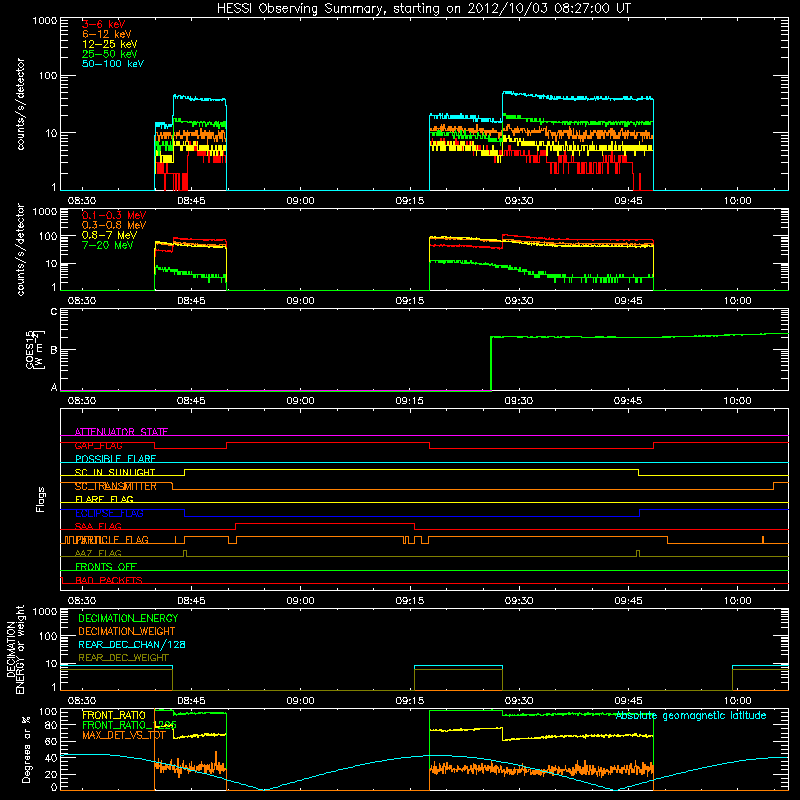The width and height of the screenshot is (800, 800).
Task: Select the ATTENUATOR_STATE flag label
Action: coord(121,432)
